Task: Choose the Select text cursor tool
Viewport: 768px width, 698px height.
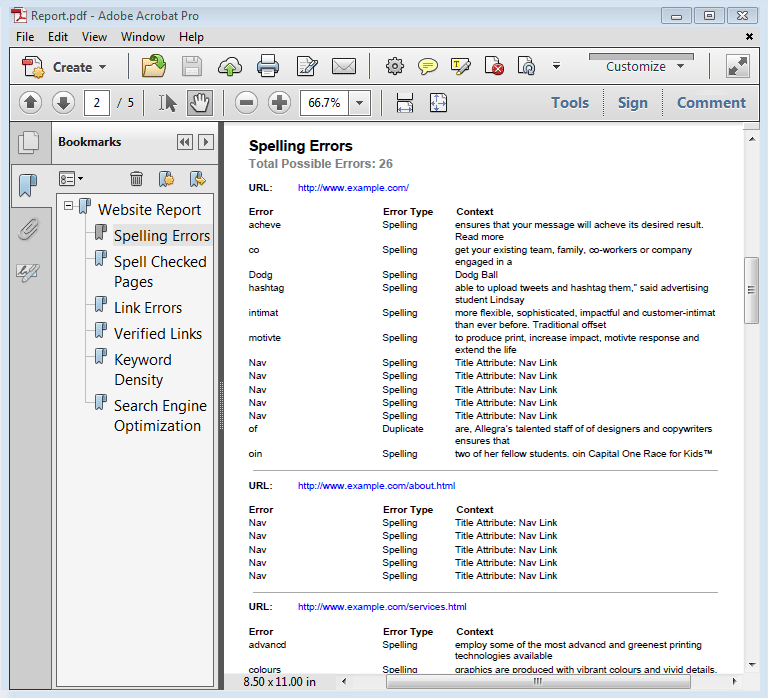Action: [168, 103]
